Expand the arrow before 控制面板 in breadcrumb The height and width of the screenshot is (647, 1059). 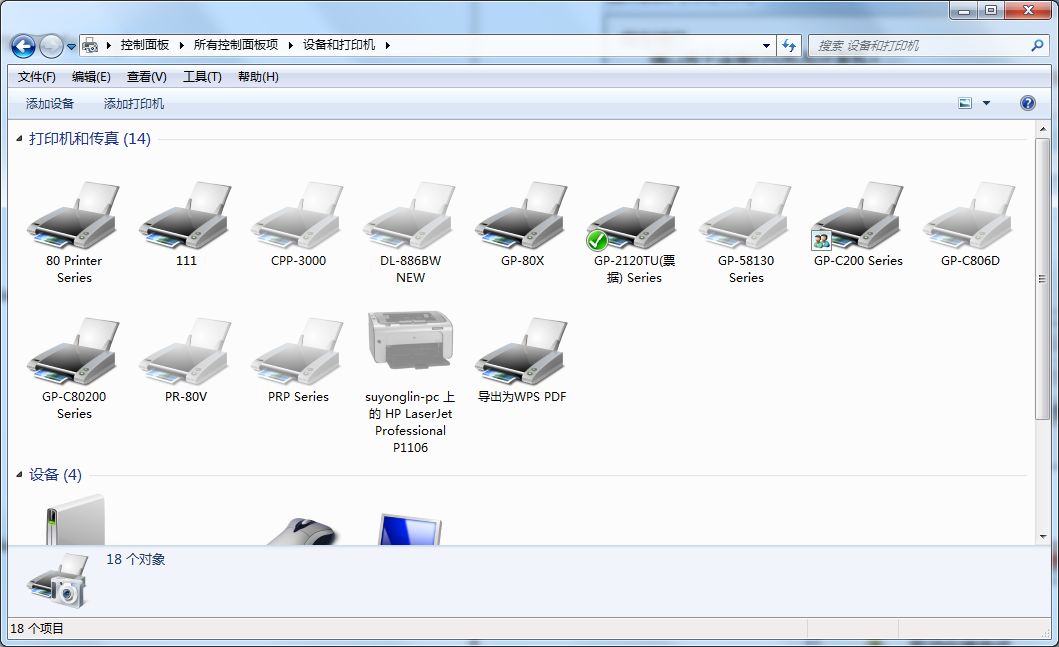point(109,45)
